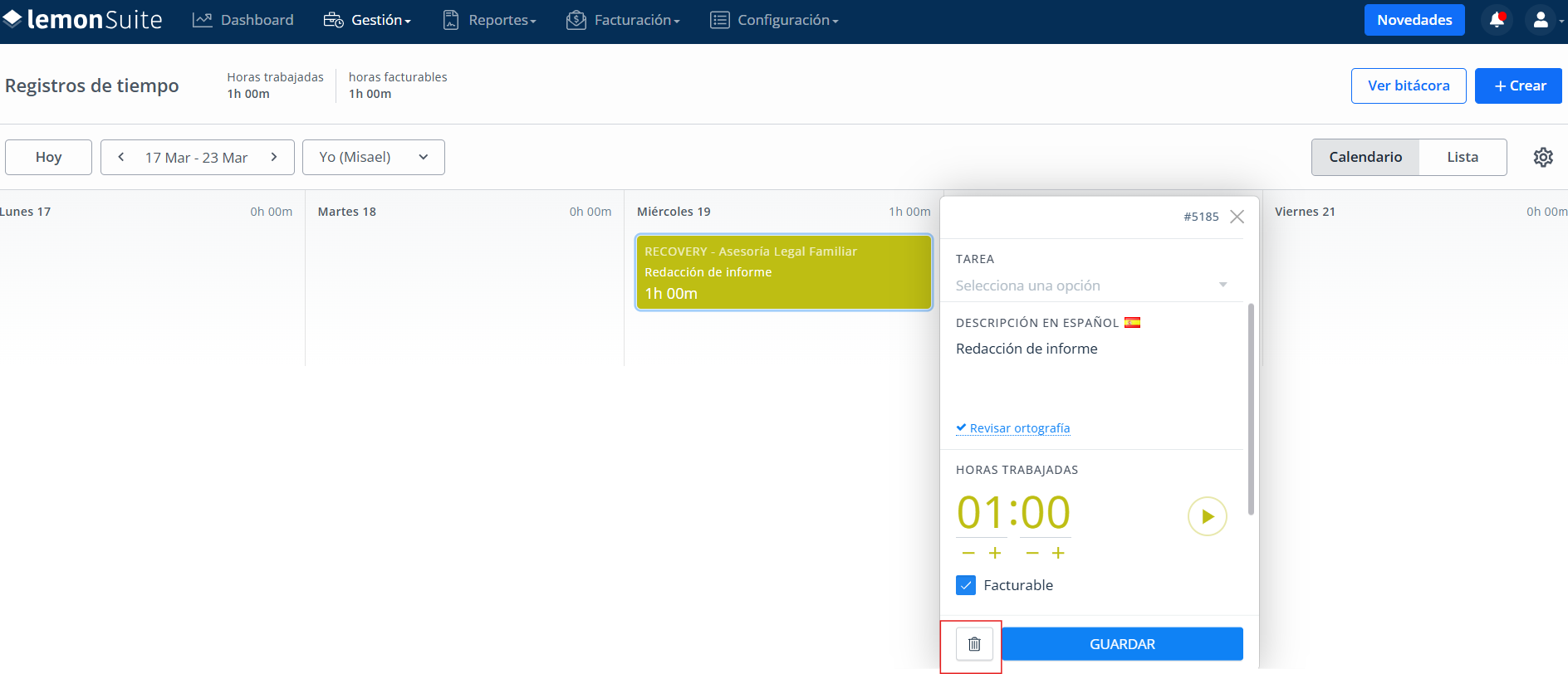Go to previous week arrow
This screenshot has height=674, width=1568.
tap(121, 157)
